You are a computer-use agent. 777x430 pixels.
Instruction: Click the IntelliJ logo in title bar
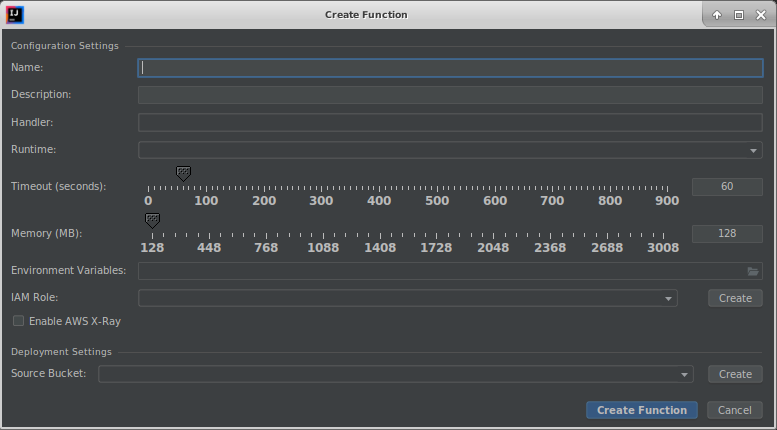click(x=16, y=15)
